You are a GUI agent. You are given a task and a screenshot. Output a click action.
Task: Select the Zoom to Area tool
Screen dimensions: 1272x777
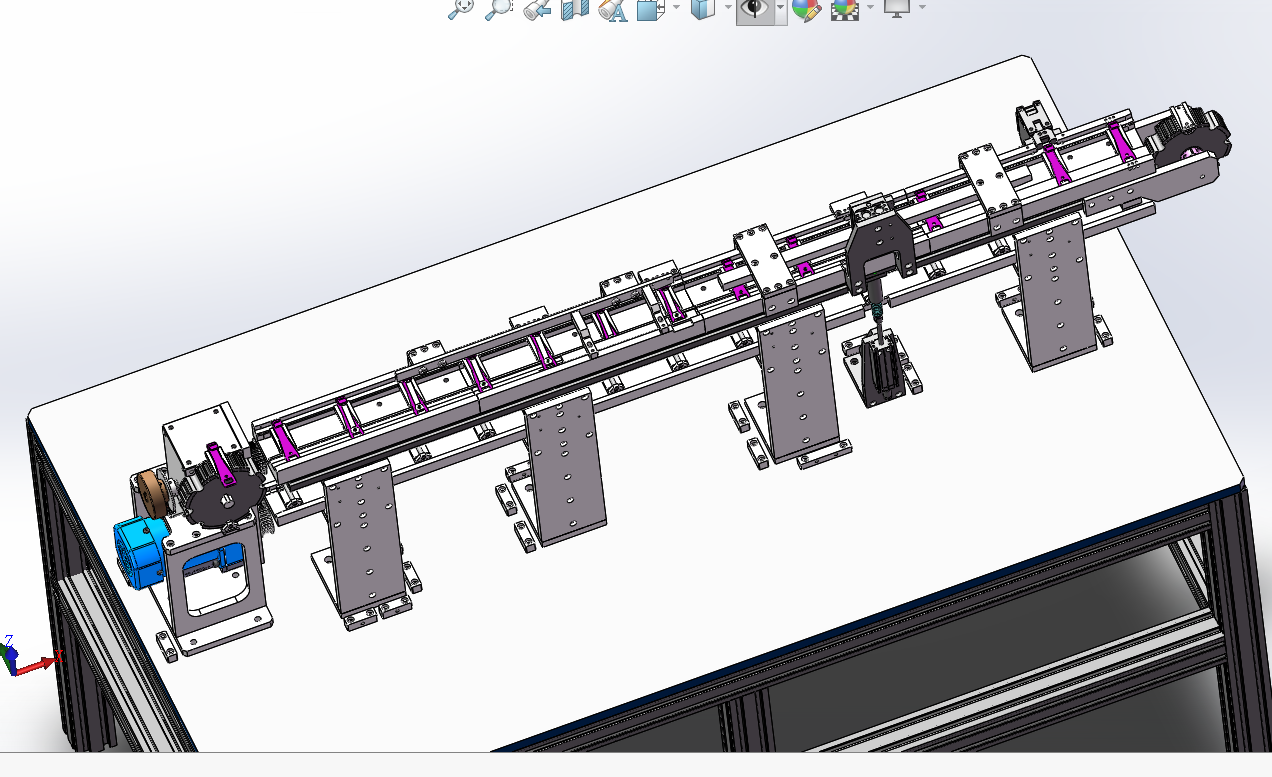pyautogui.click(x=498, y=9)
